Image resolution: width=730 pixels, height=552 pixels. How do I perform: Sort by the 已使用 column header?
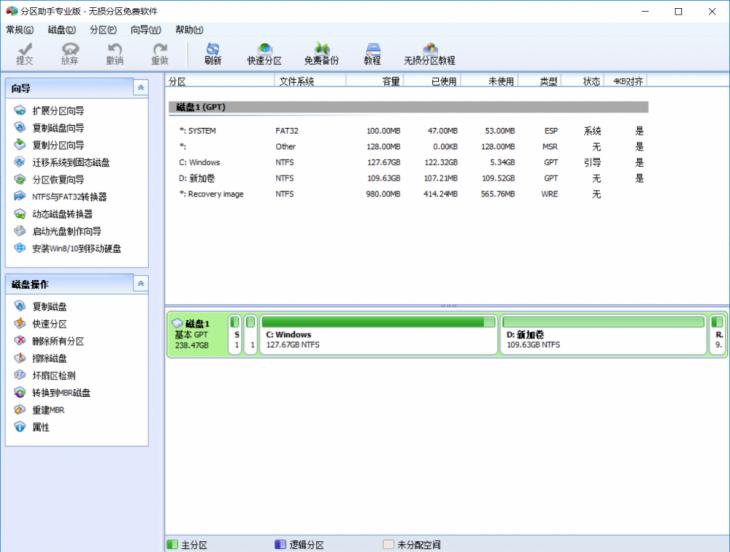coord(432,81)
